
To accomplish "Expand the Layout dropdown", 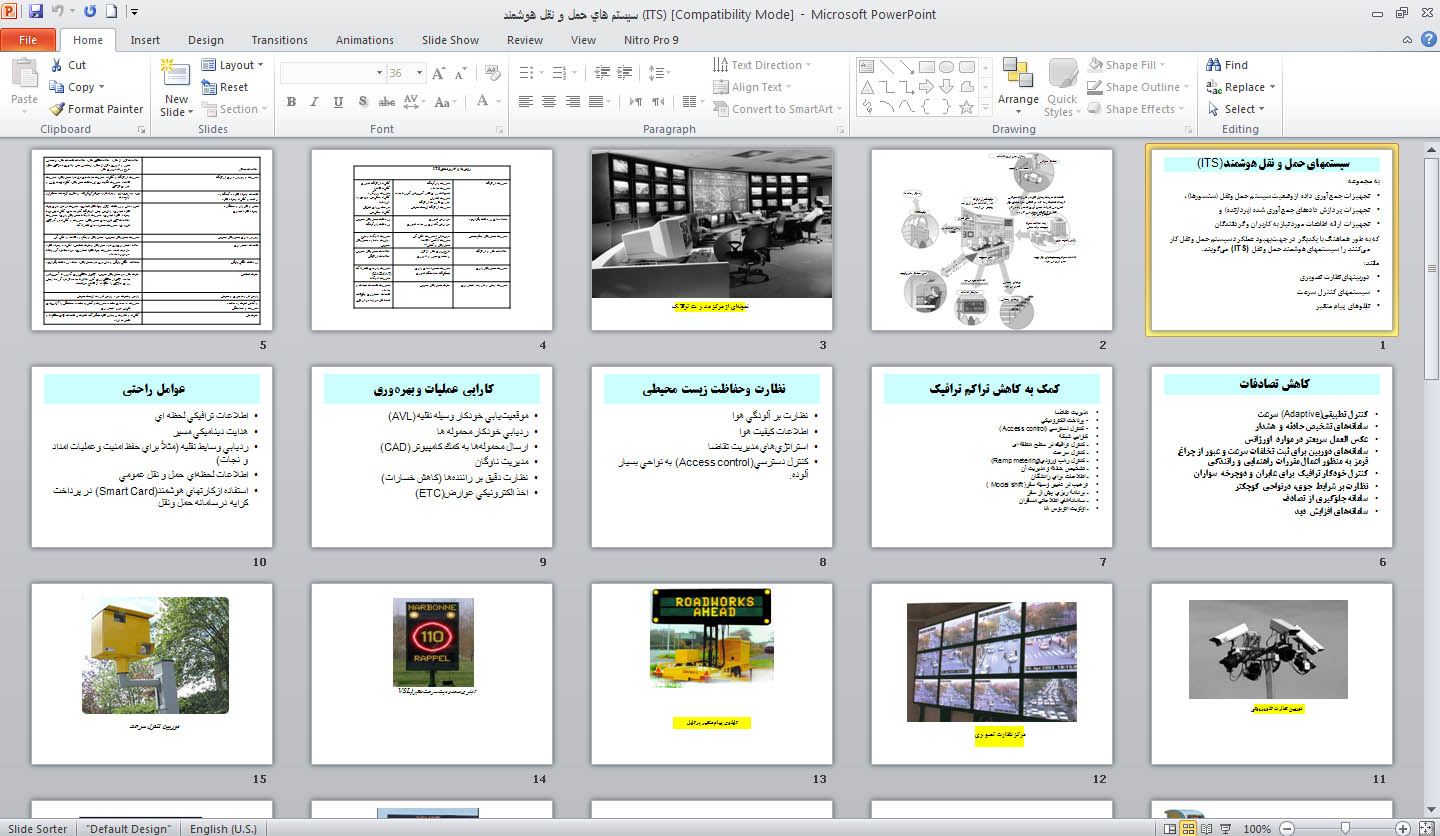I will point(233,65).
